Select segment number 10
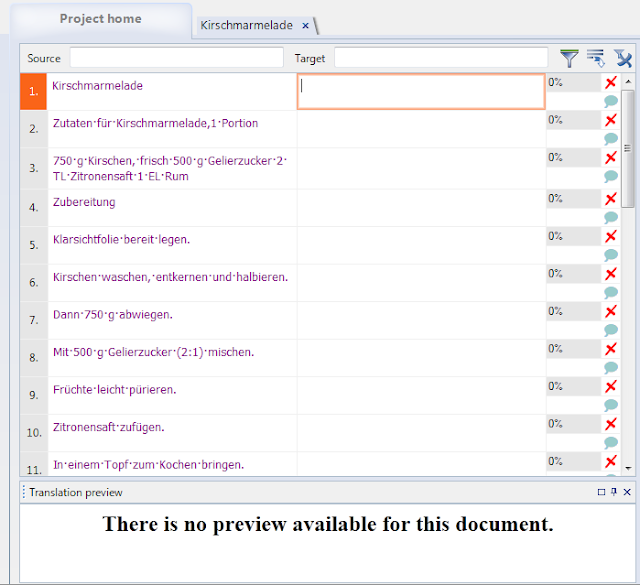This screenshot has height=585, width=640. pyautogui.click(x=34, y=433)
